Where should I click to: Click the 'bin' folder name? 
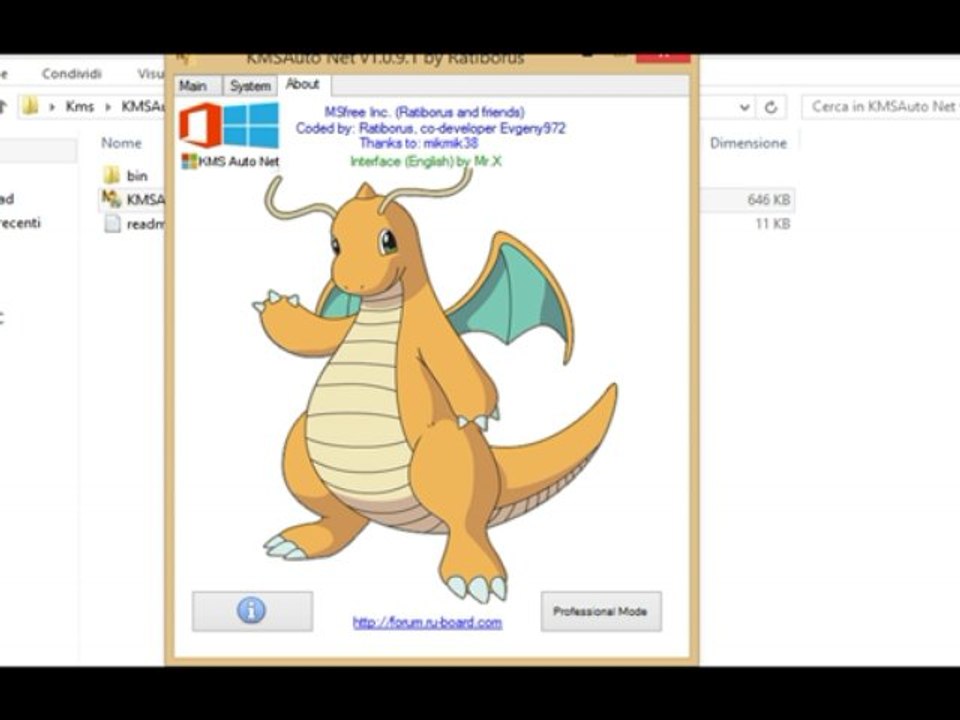pyautogui.click(x=137, y=176)
